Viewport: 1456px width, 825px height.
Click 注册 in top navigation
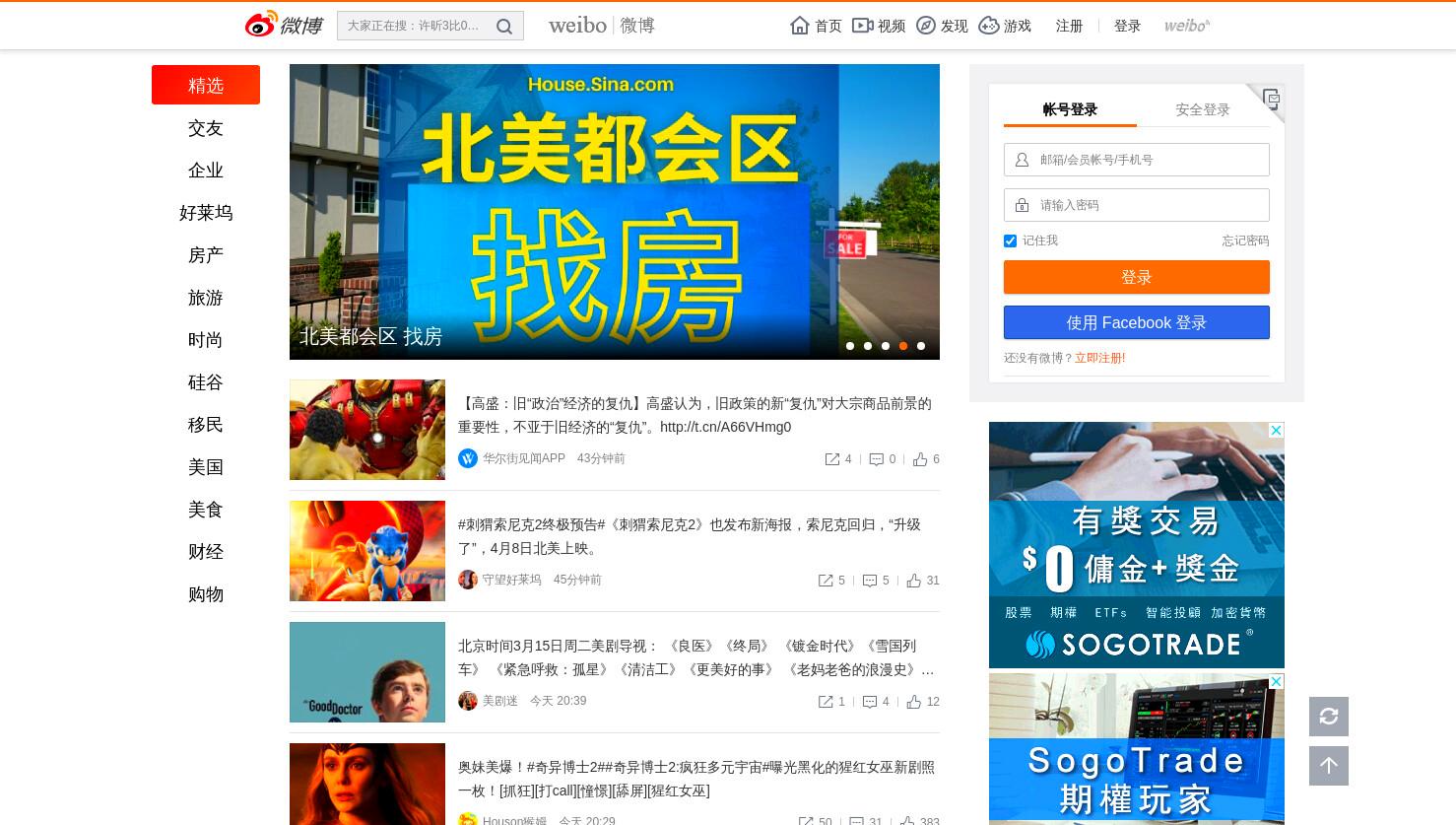coord(1069,26)
